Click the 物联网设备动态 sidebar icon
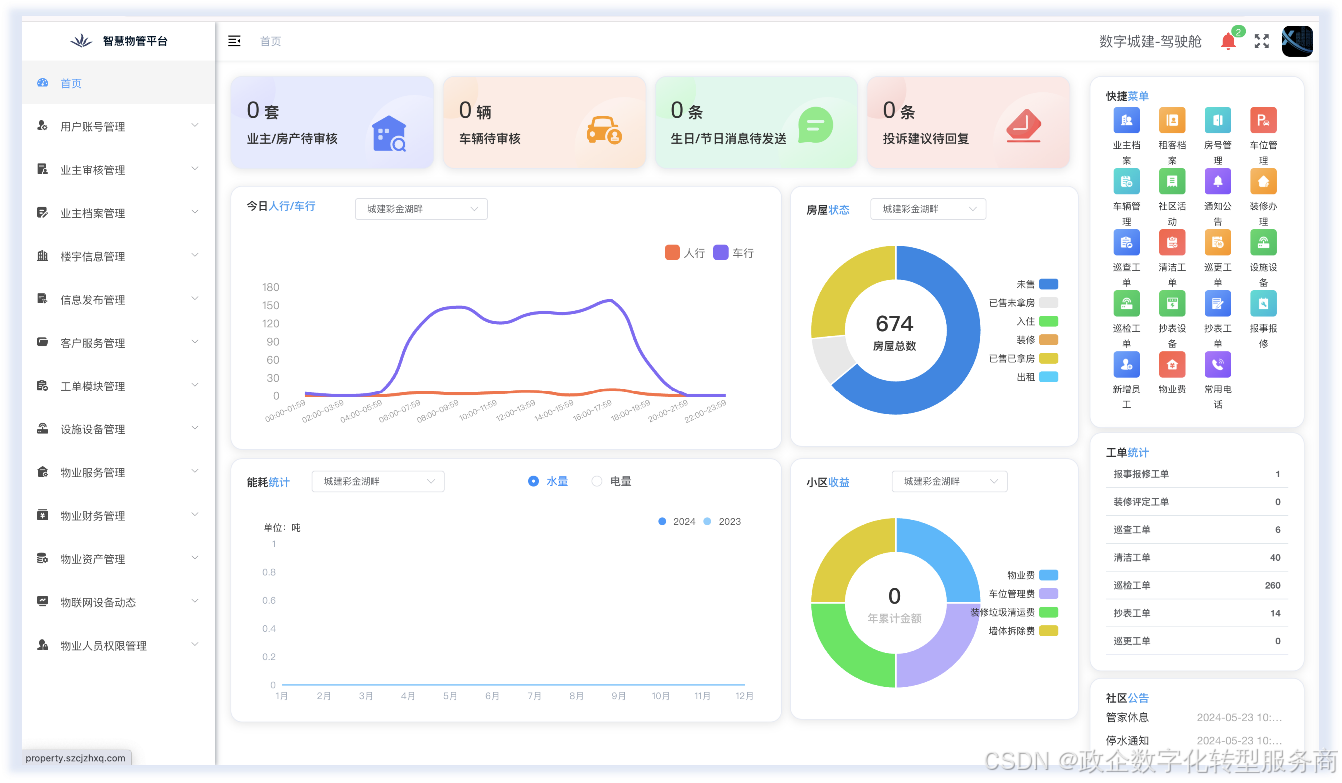Viewport: 1342px width, 783px height. coord(42,602)
